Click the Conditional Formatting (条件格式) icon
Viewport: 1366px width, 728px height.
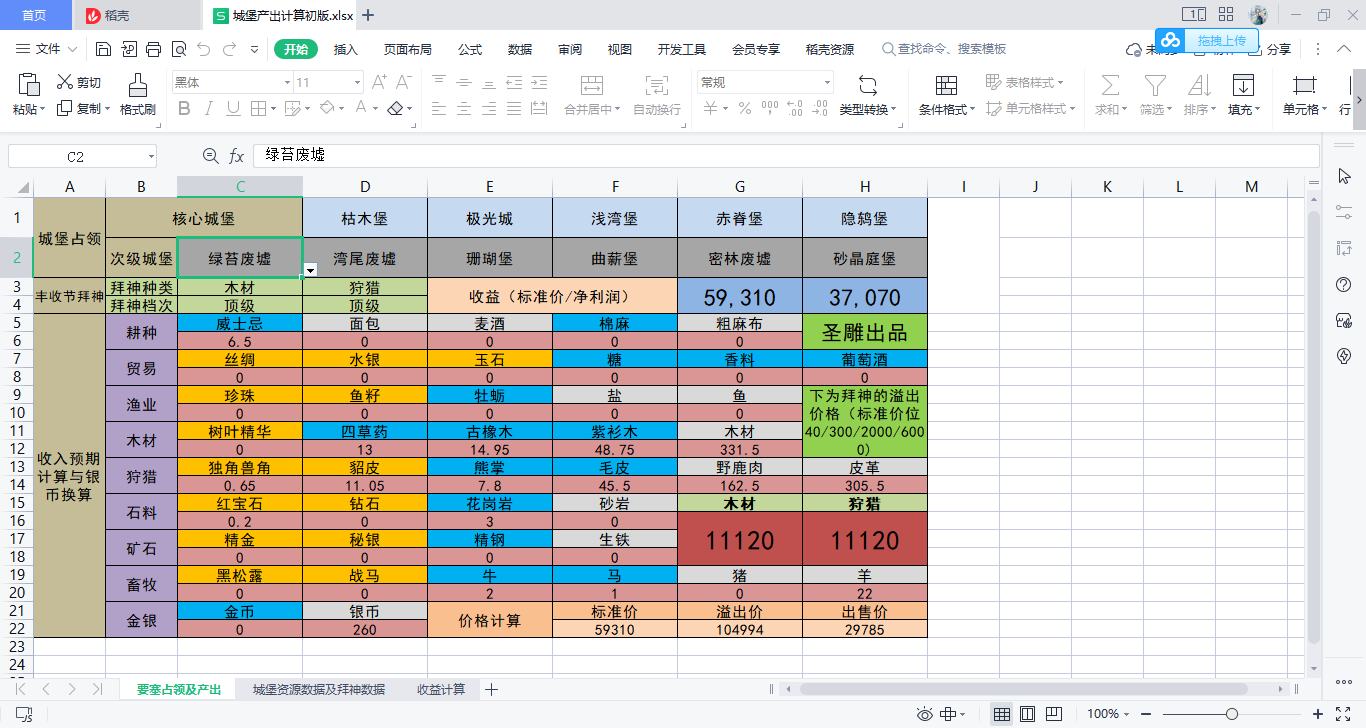(946, 84)
